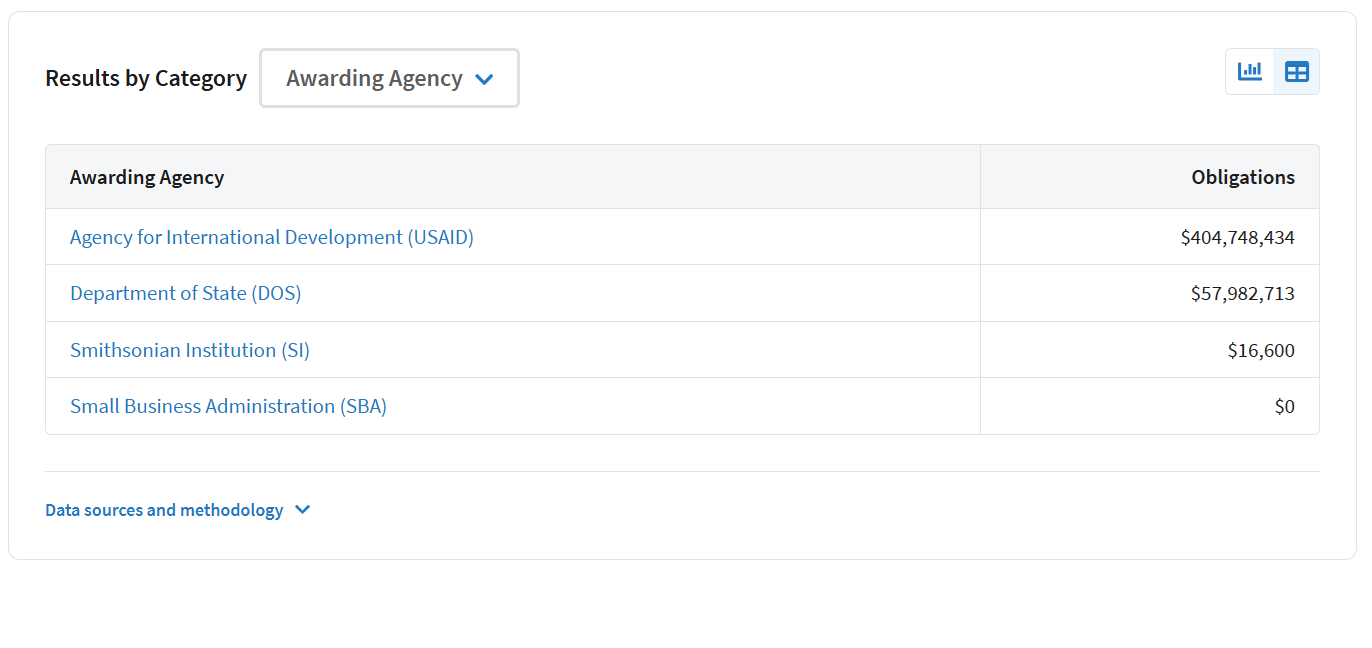Open Agency for International Development (USAID) link
This screenshot has width=1372, height=648.
click(x=272, y=237)
